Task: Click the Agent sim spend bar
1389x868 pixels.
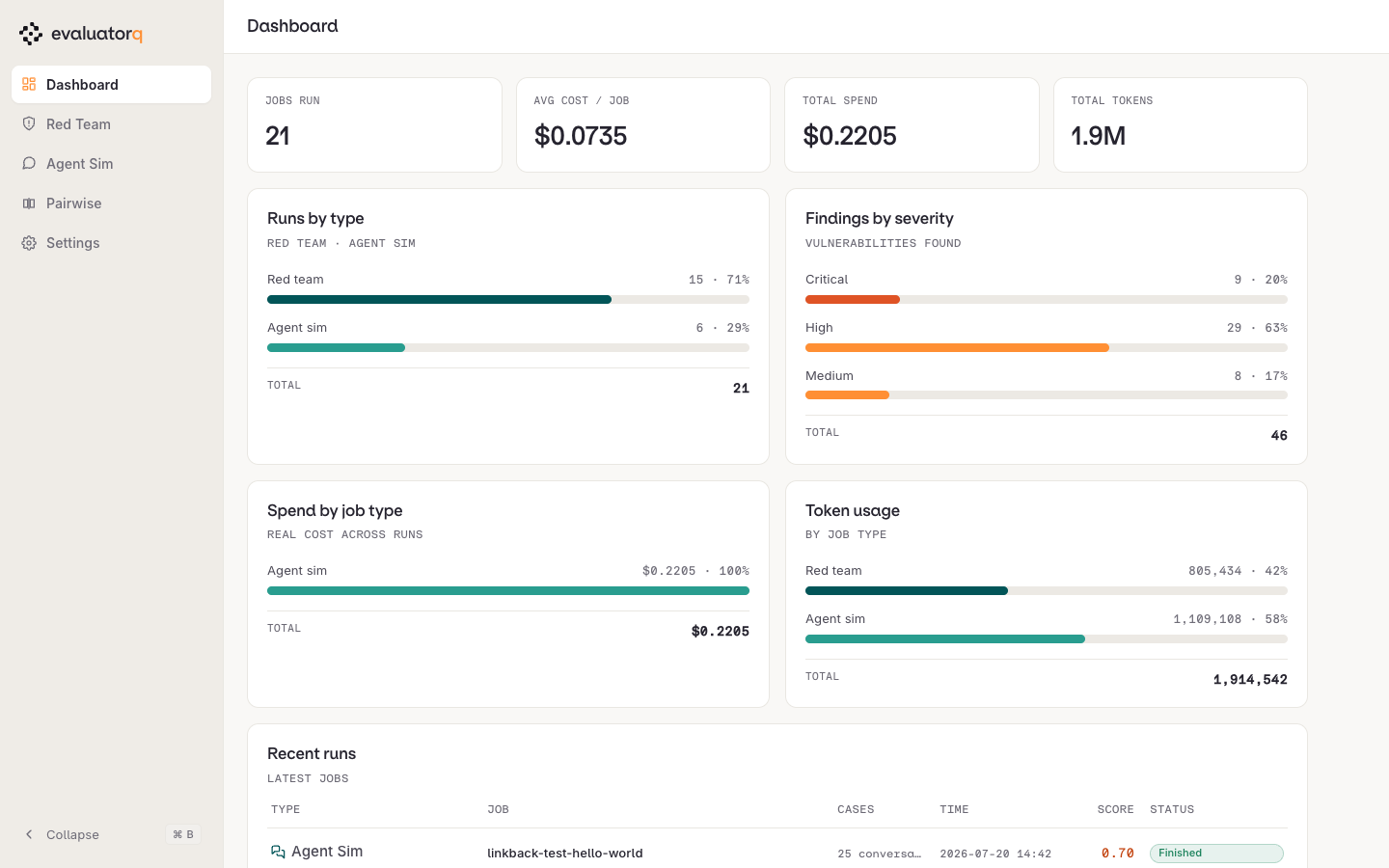Action: click(508, 590)
